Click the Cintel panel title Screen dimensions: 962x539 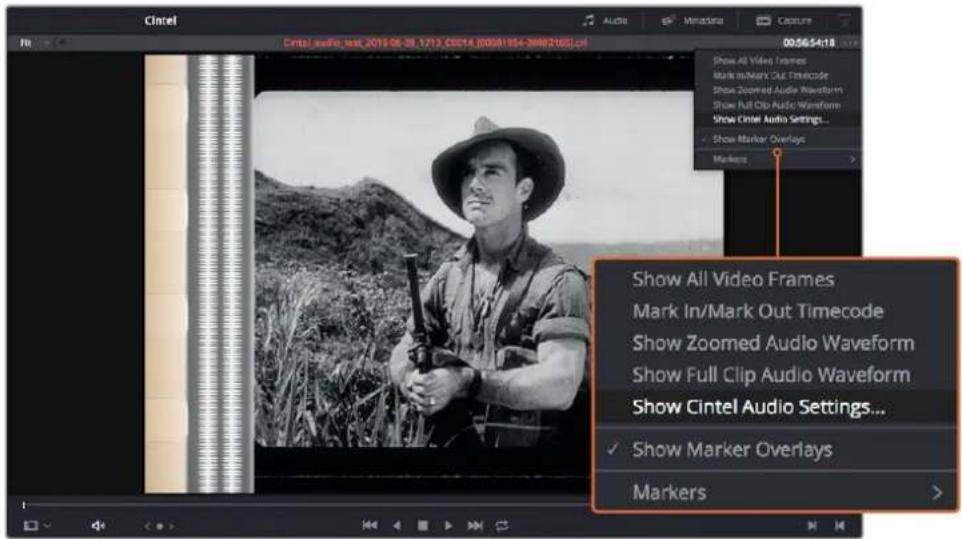(x=161, y=21)
